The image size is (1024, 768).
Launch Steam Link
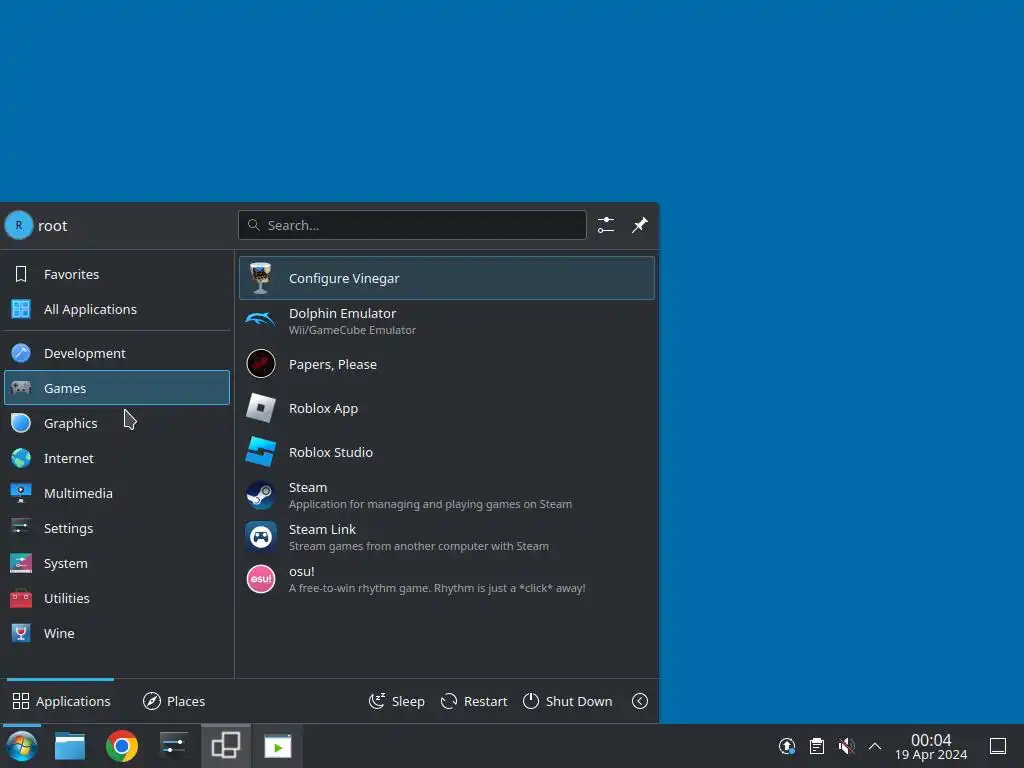pos(447,537)
